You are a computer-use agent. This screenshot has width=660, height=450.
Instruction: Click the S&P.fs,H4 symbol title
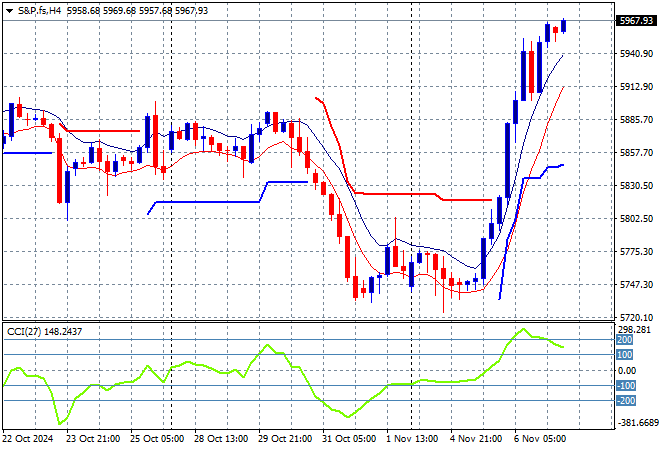pyautogui.click(x=39, y=9)
